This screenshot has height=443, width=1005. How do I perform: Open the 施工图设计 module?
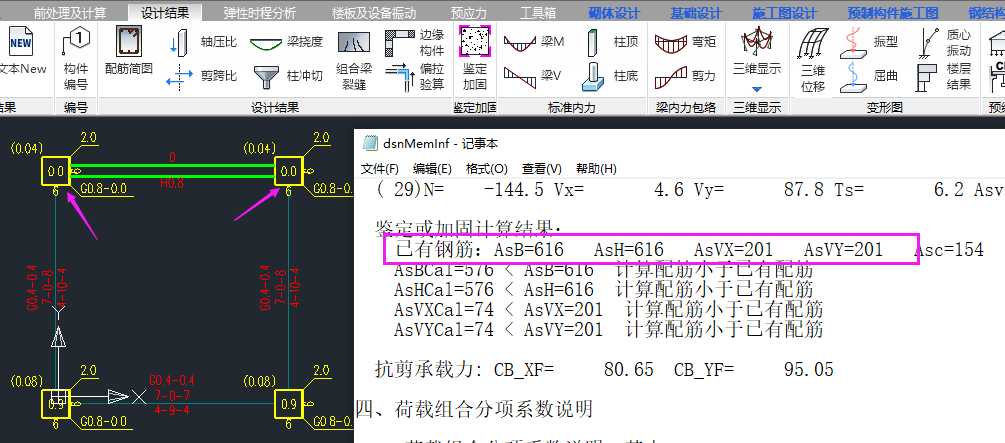coord(785,13)
